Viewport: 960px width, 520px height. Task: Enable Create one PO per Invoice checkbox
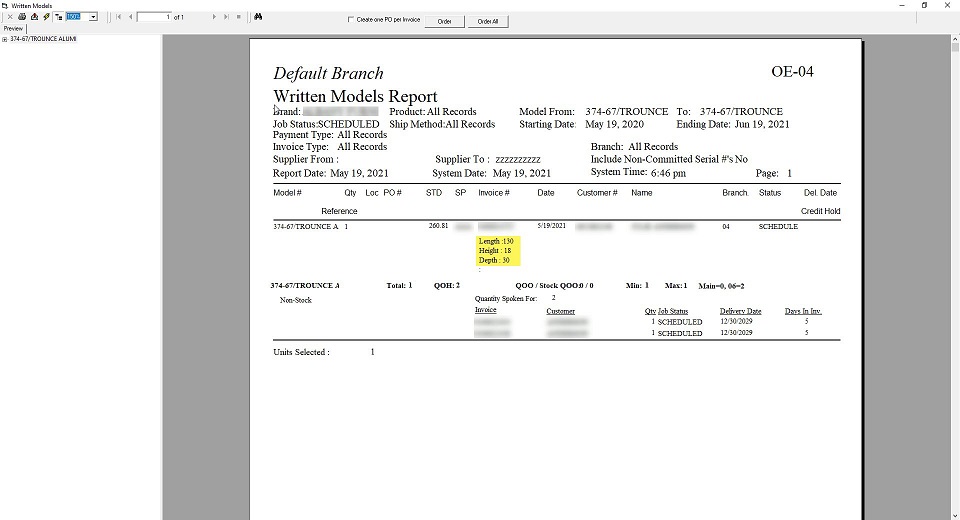(350, 19)
